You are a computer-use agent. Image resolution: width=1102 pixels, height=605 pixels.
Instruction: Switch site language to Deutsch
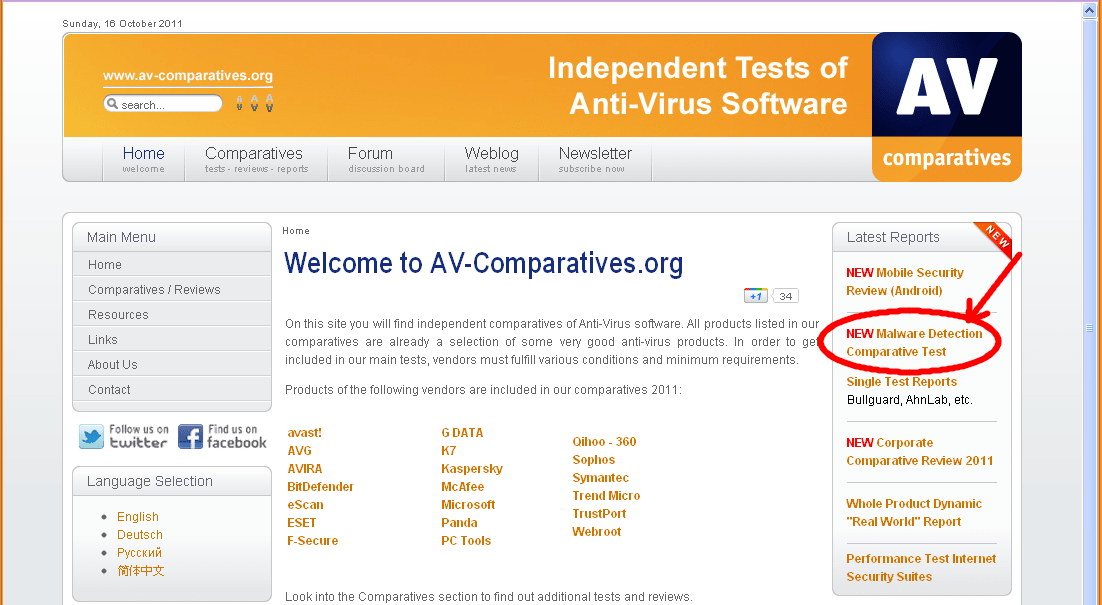point(140,535)
